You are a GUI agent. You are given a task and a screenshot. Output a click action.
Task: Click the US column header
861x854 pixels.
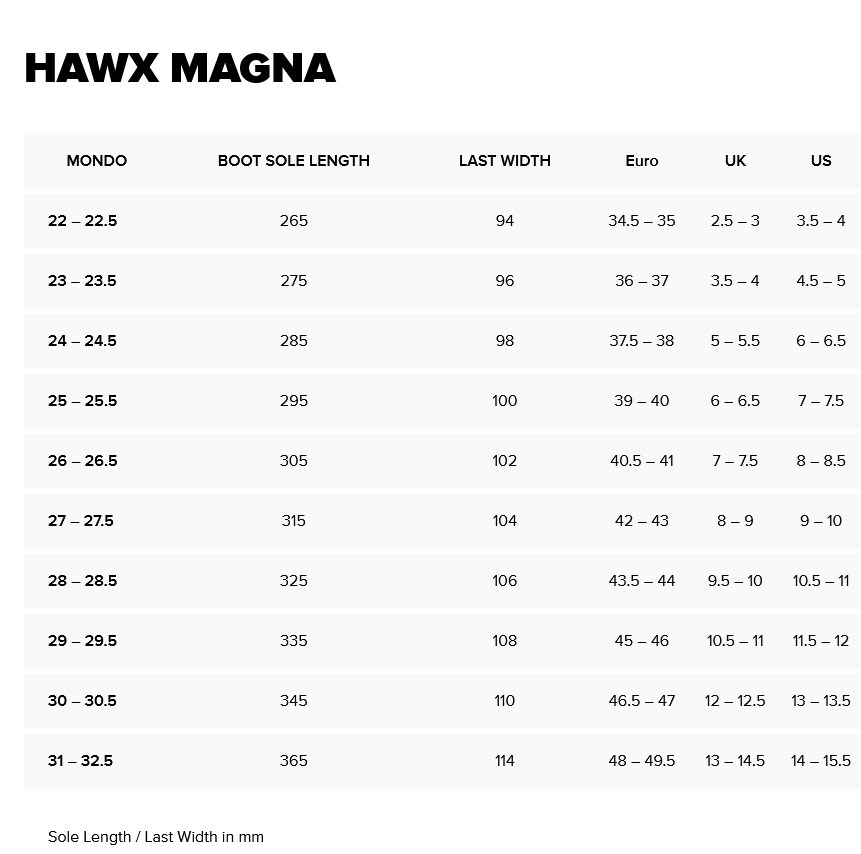point(821,161)
